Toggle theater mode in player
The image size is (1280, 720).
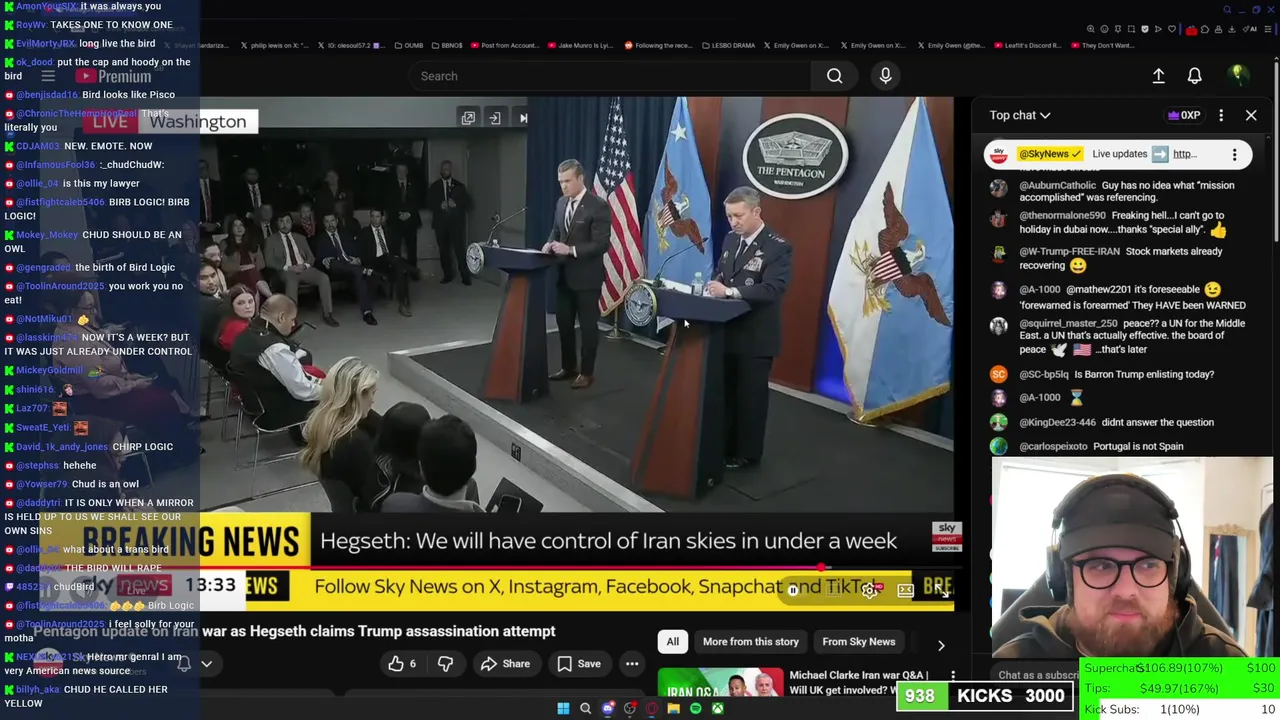click(905, 590)
